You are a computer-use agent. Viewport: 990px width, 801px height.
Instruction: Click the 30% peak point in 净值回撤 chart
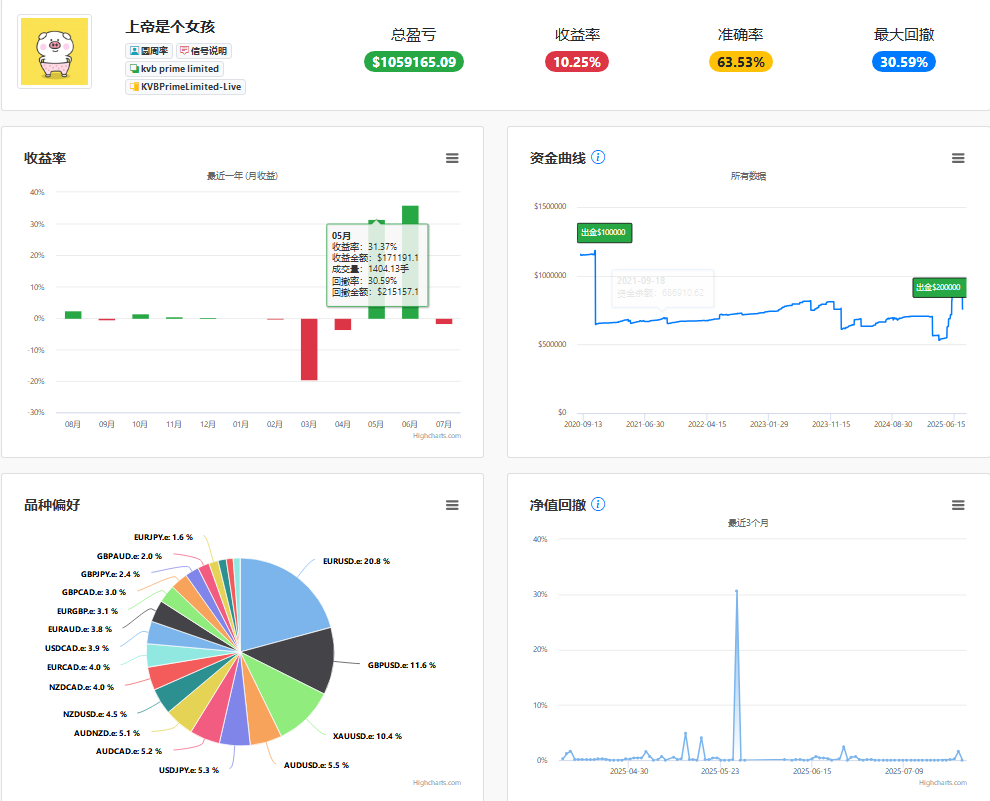tap(736, 591)
